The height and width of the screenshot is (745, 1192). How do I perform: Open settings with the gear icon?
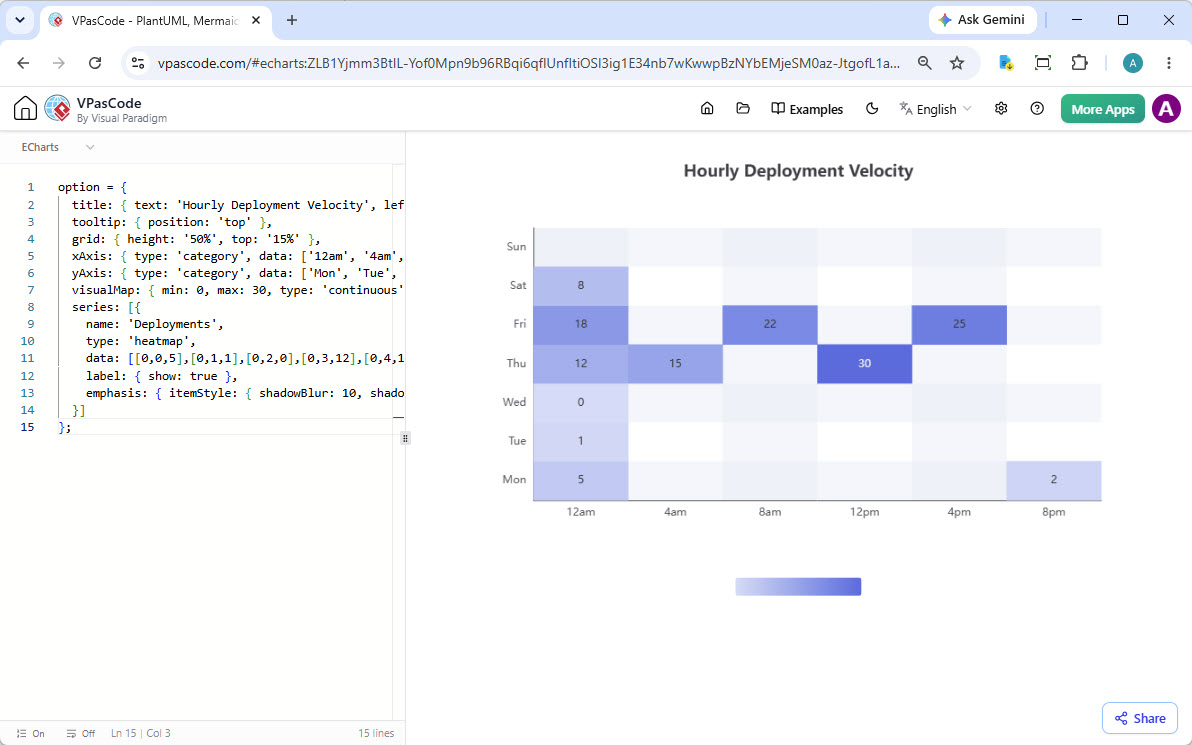[x=1001, y=109]
